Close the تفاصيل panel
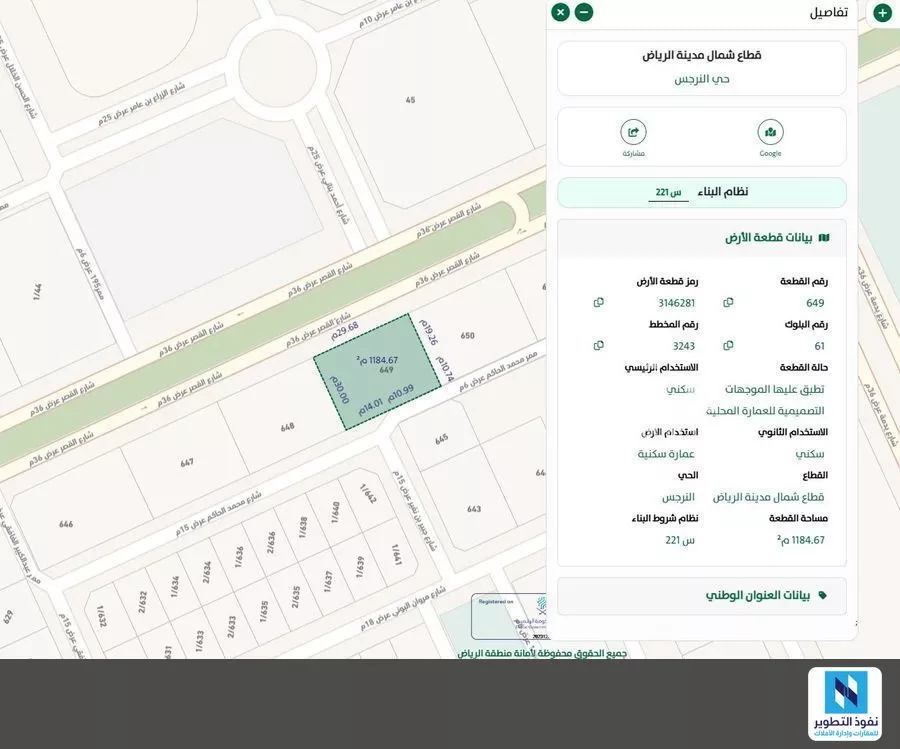The height and width of the screenshot is (749, 900). click(x=560, y=12)
